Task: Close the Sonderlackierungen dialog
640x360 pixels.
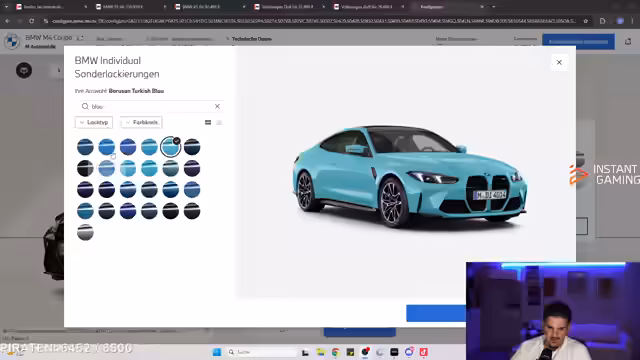Action: coord(559,62)
